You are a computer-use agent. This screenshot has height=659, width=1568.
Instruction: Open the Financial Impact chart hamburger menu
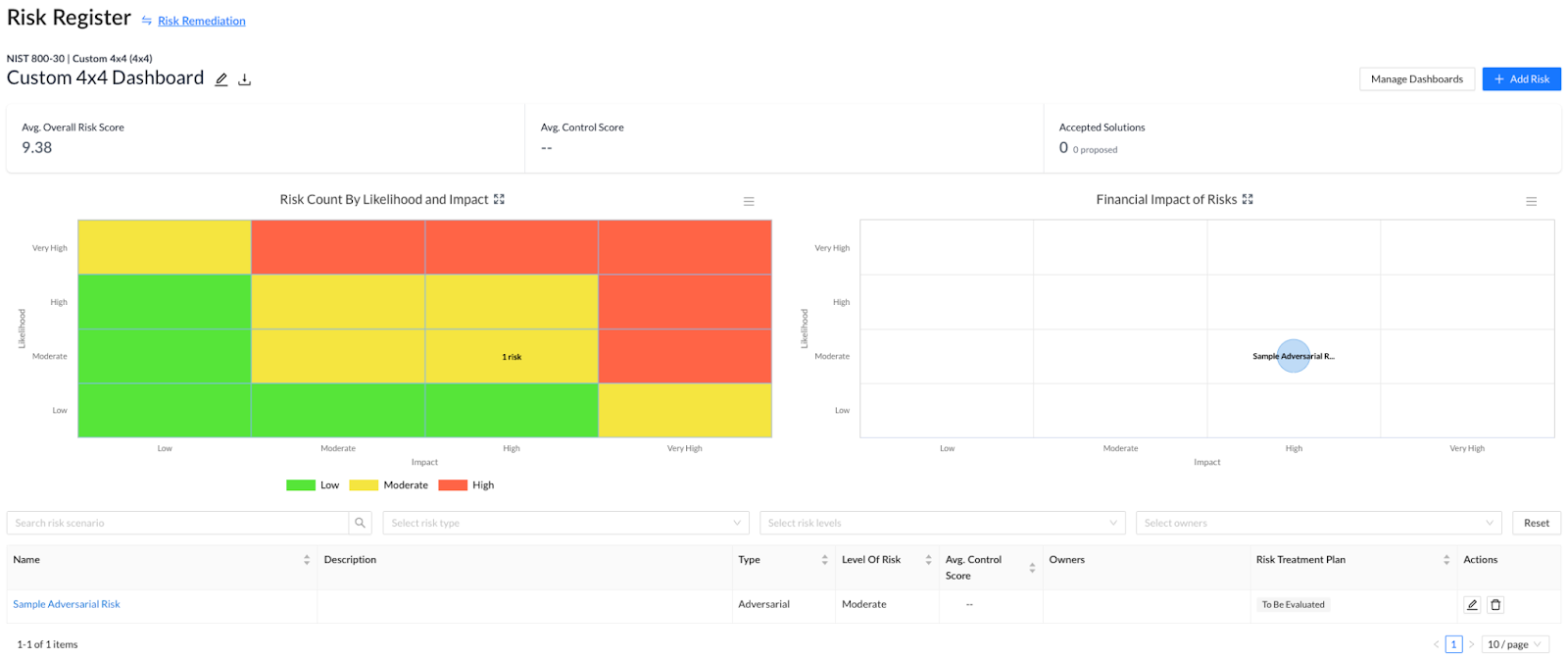click(1531, 202)
